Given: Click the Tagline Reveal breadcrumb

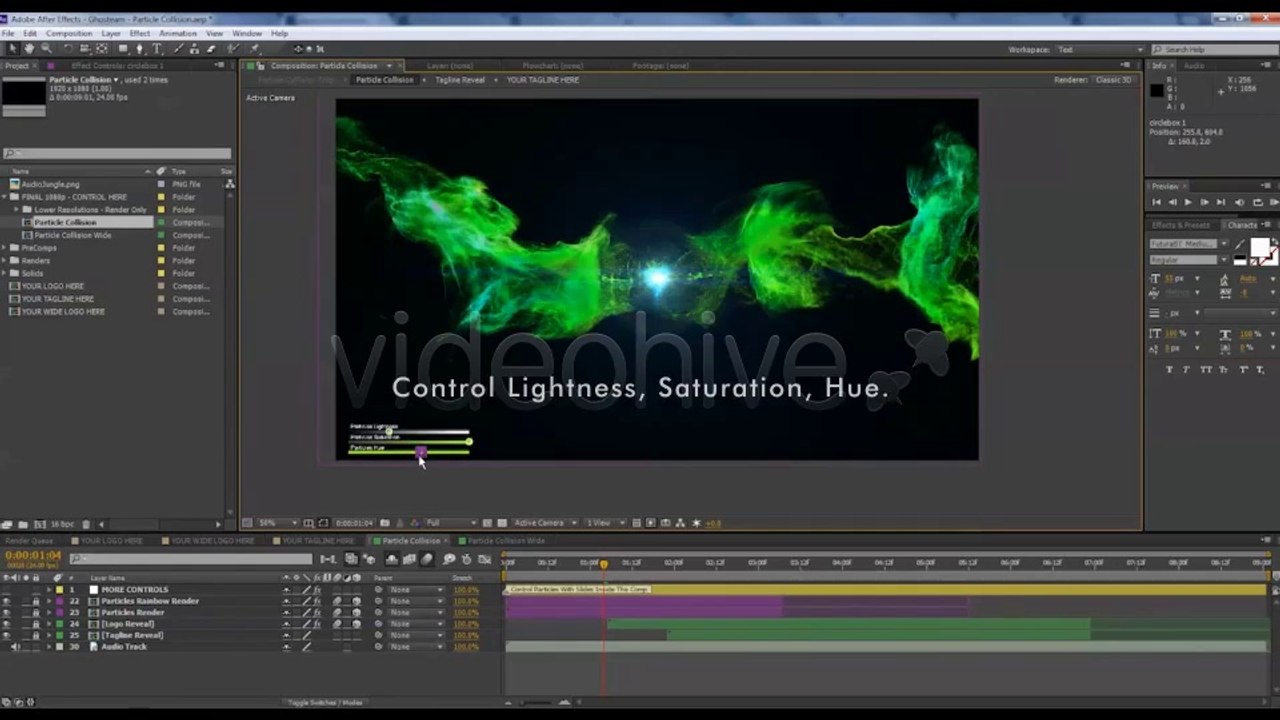Looking at the screenshot, I should [x=459, y=80].
